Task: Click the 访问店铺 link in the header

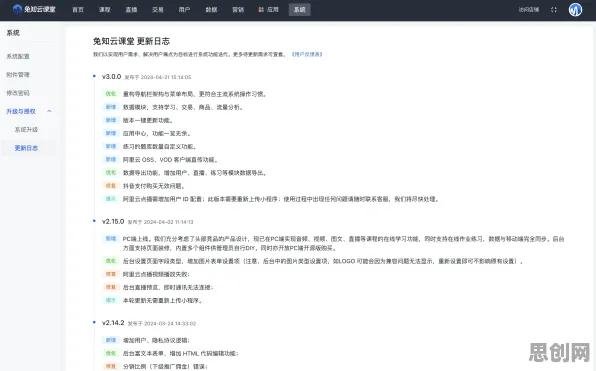Action: click(529, 10)
